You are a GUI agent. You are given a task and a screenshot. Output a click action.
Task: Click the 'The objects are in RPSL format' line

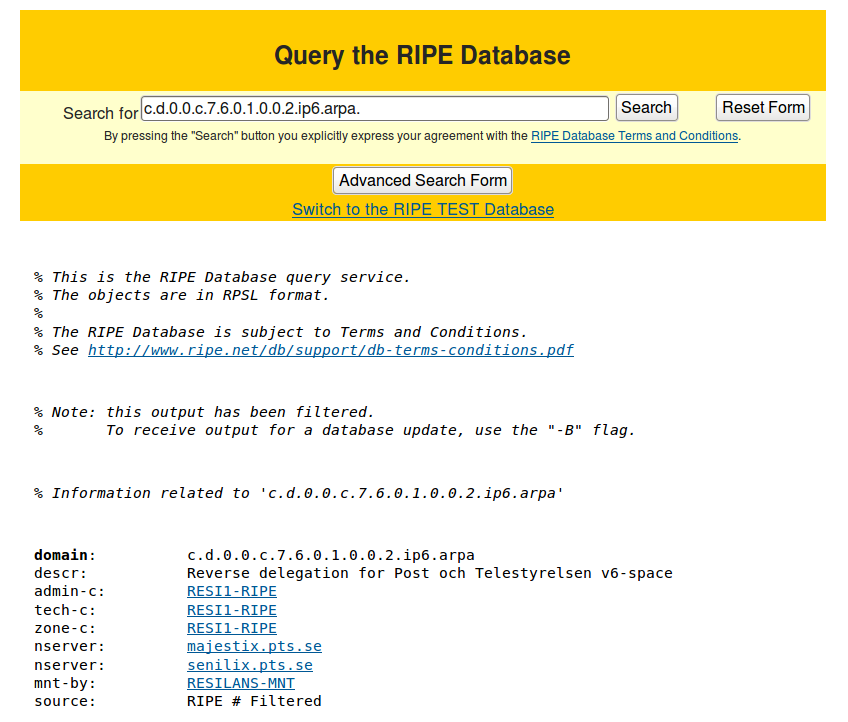181,295
